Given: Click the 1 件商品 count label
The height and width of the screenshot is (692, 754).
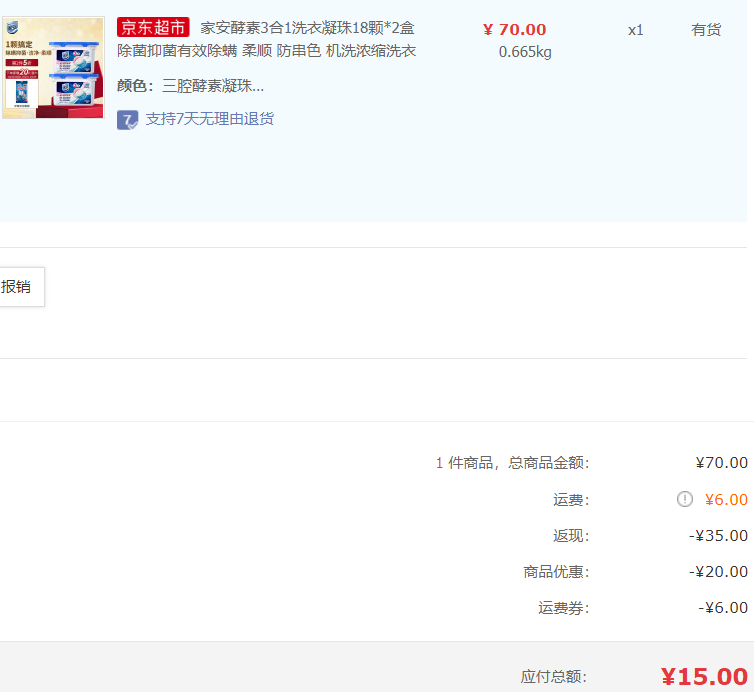Looking at the screenshot, I should click(x=464, y=463).
